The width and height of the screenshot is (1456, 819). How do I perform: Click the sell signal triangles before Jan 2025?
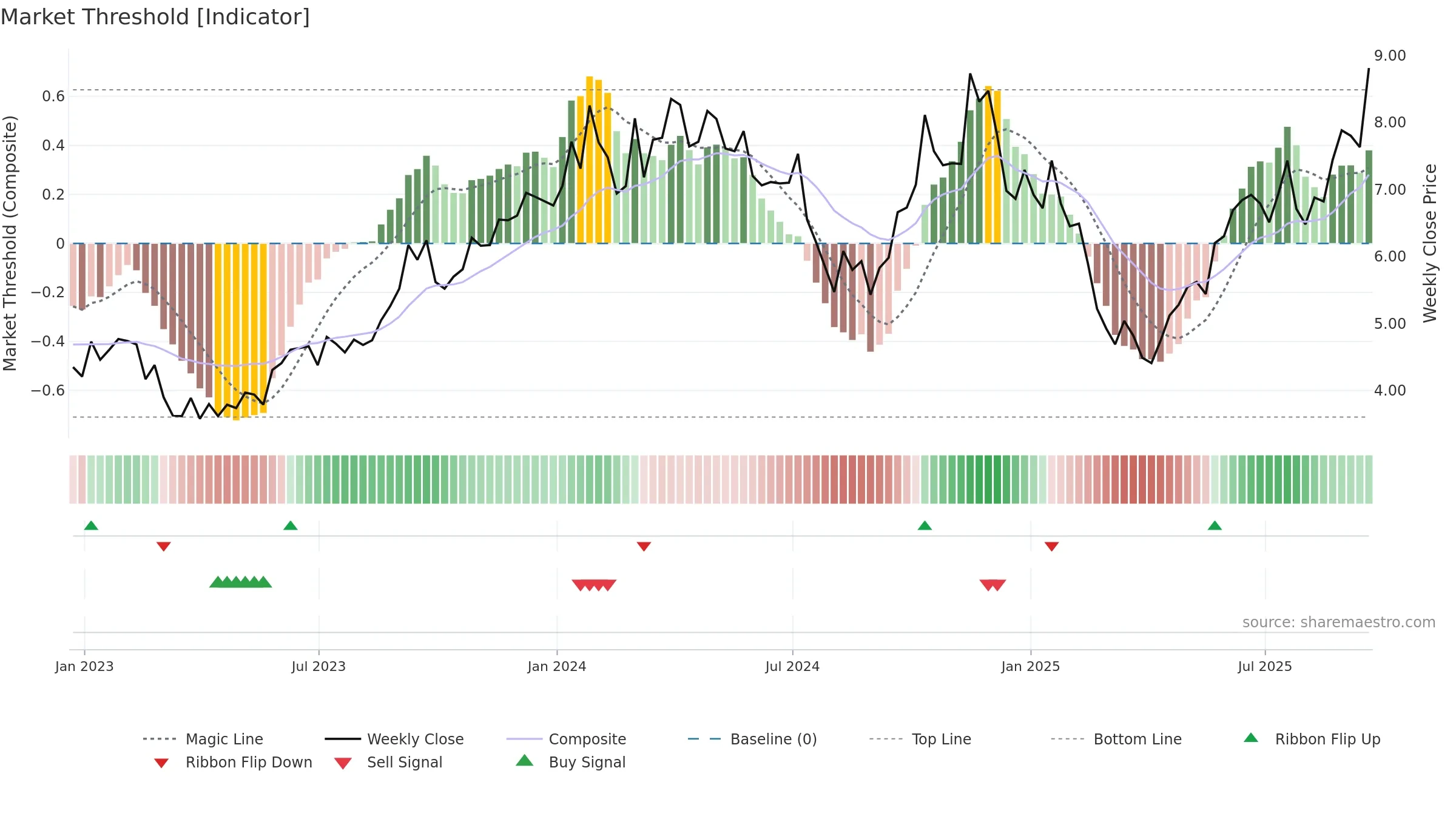coord(993,585)
